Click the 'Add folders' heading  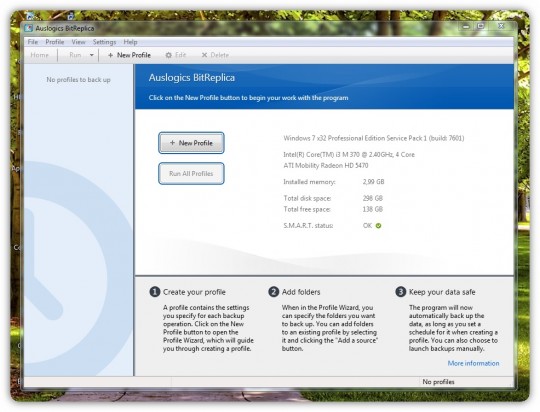[301, 292]
